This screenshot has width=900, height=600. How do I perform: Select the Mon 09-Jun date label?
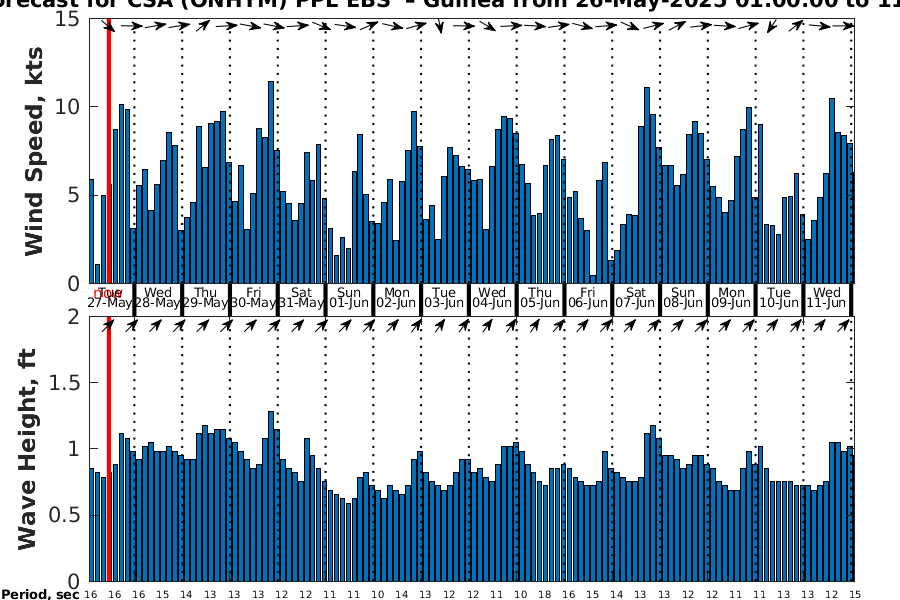731,297
